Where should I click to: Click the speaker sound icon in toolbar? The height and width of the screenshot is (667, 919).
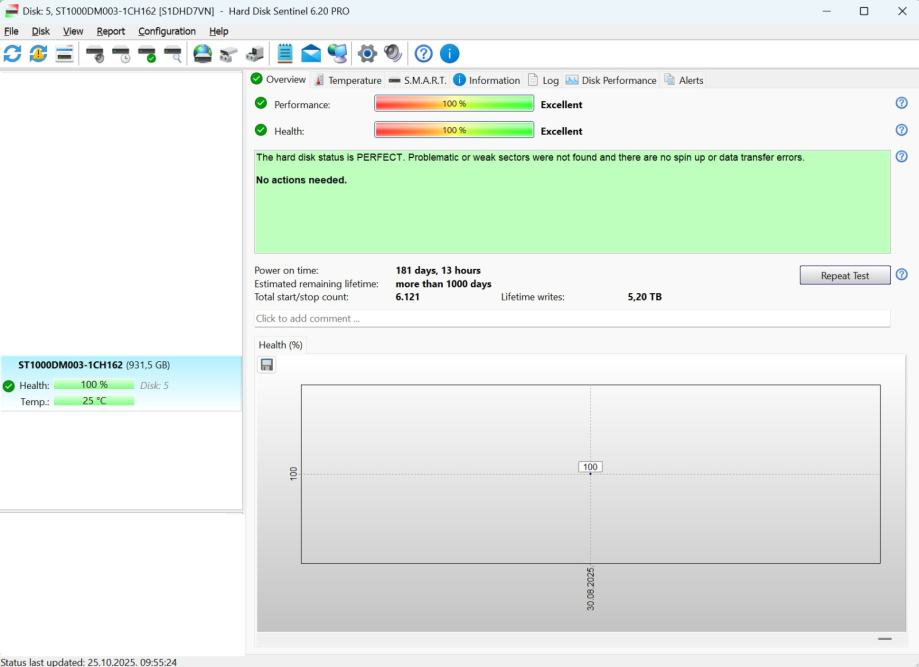393,54
